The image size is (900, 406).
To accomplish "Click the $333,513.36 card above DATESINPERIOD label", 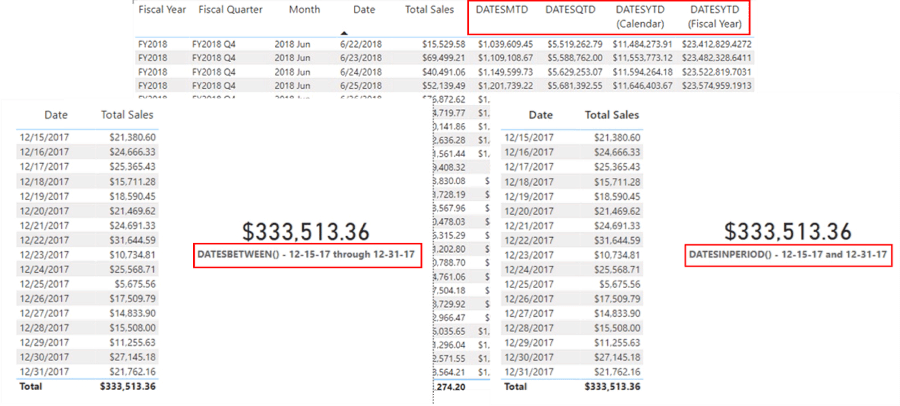I will pos(788,231).
